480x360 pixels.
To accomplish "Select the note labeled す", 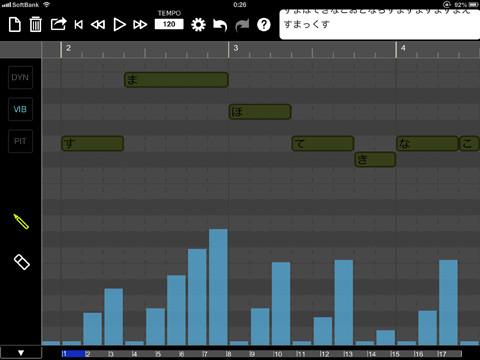I will pyautogui.click(x=93, y=144).
